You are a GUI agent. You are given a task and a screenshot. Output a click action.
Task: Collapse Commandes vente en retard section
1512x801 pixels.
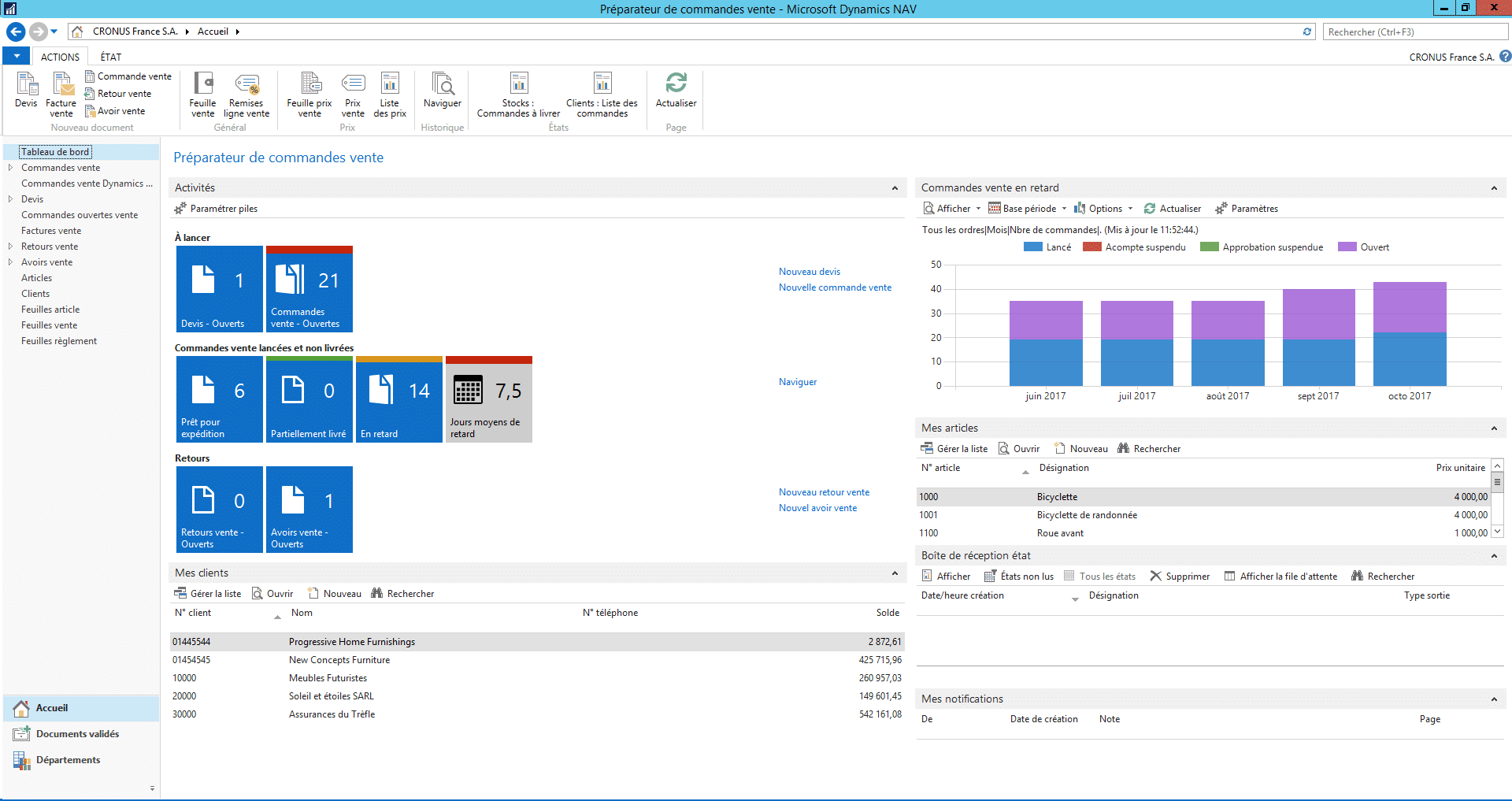pyautogui.click(x=1494, y=188)
